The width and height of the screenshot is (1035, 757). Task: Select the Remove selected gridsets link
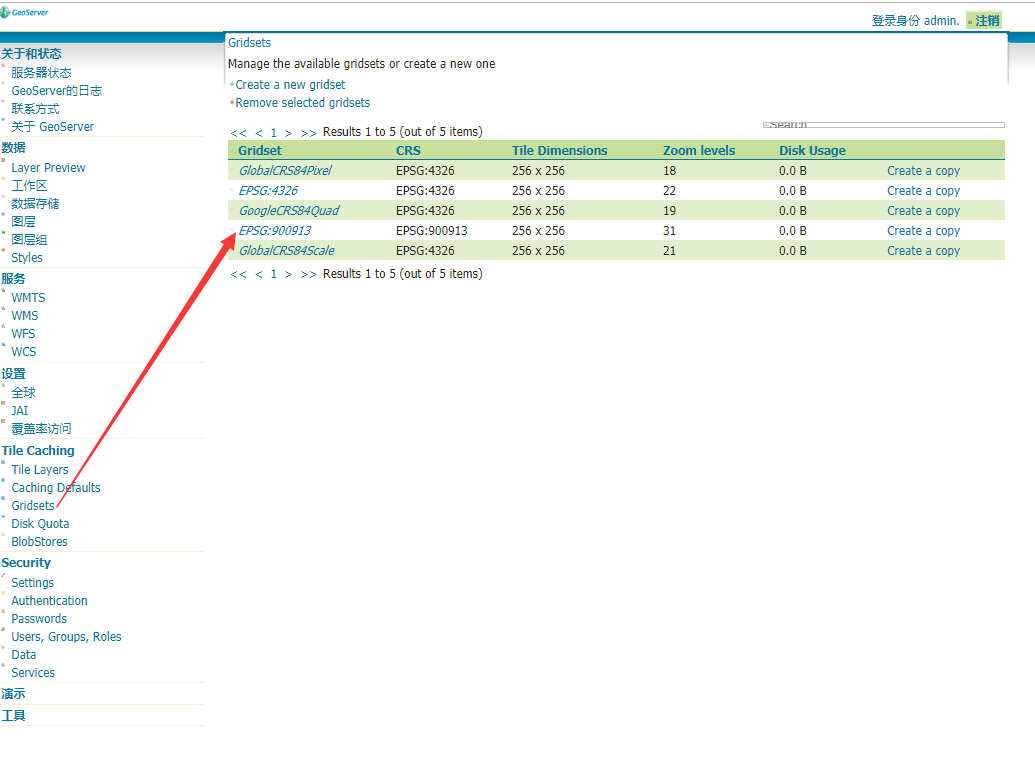[302, 103]
